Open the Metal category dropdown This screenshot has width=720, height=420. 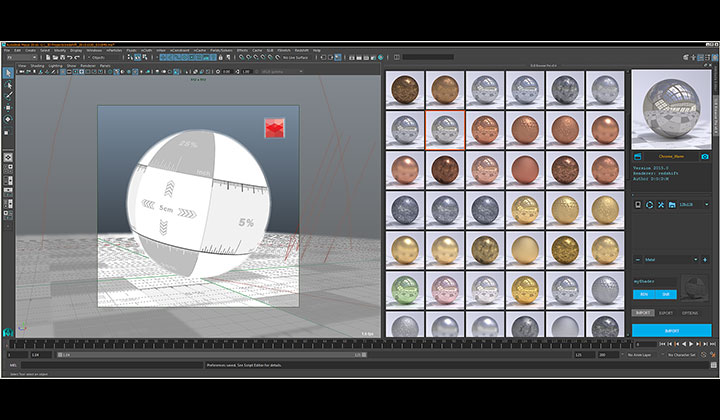point(671,260)
